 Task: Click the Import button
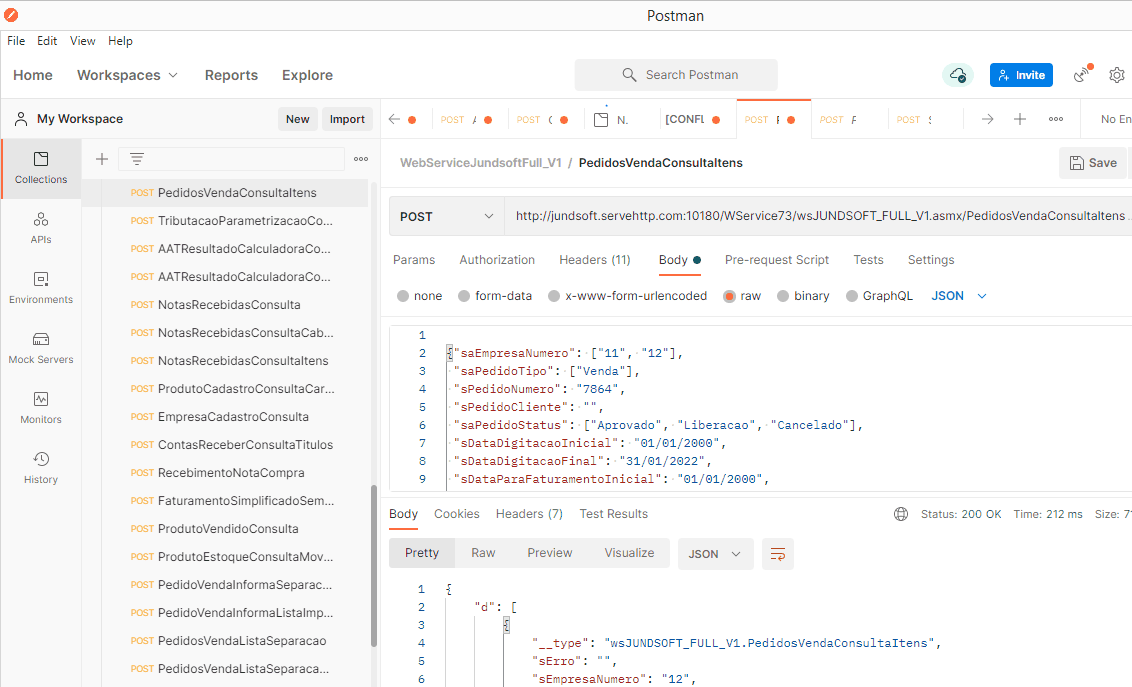click(347, 119)
